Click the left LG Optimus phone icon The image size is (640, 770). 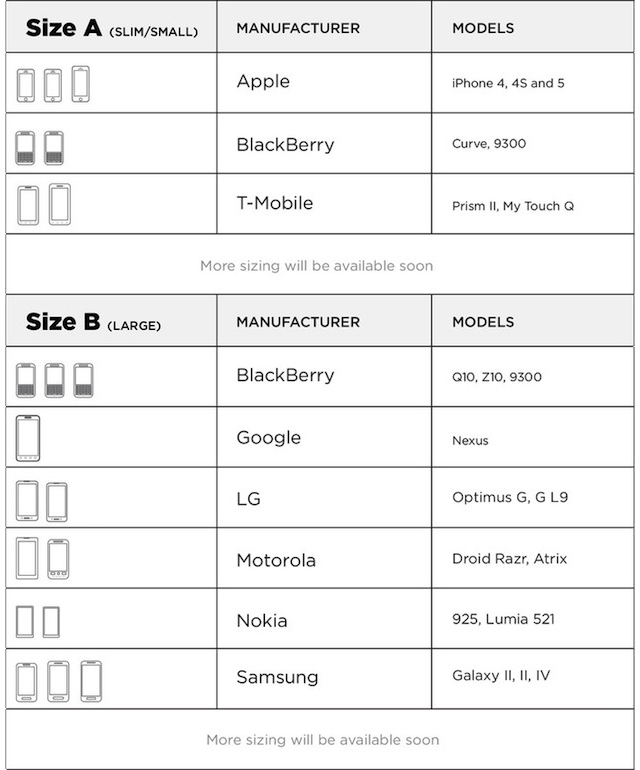28,499
